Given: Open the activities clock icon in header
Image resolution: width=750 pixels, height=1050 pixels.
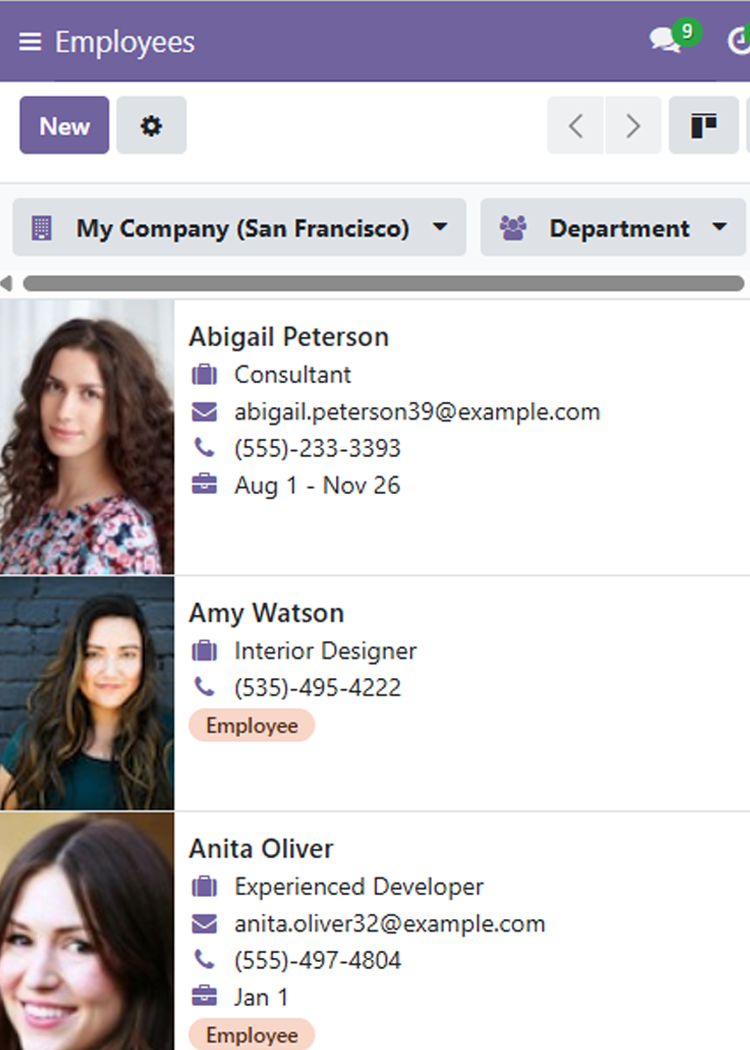Looking at the screenshot, I should [x=739, y=41].
